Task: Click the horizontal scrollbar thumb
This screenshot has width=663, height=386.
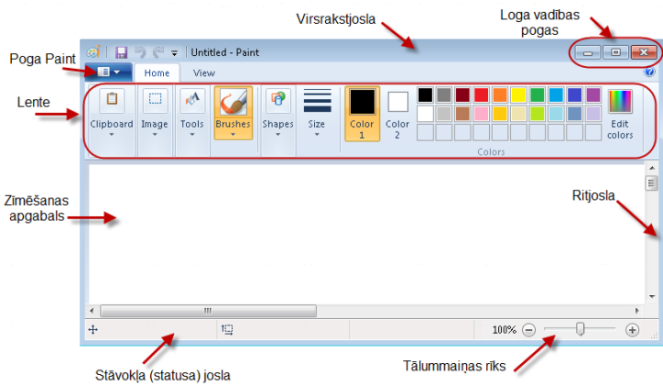Action: tap(208, 311)
